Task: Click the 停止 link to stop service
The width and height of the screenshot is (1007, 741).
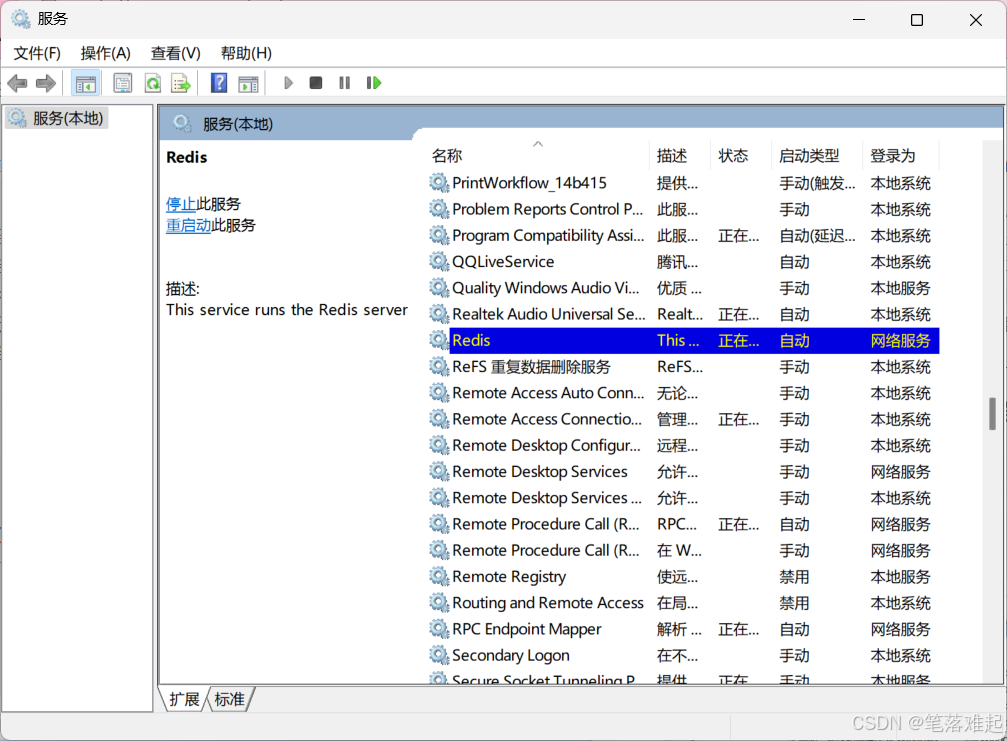Action: pos(180,204)
